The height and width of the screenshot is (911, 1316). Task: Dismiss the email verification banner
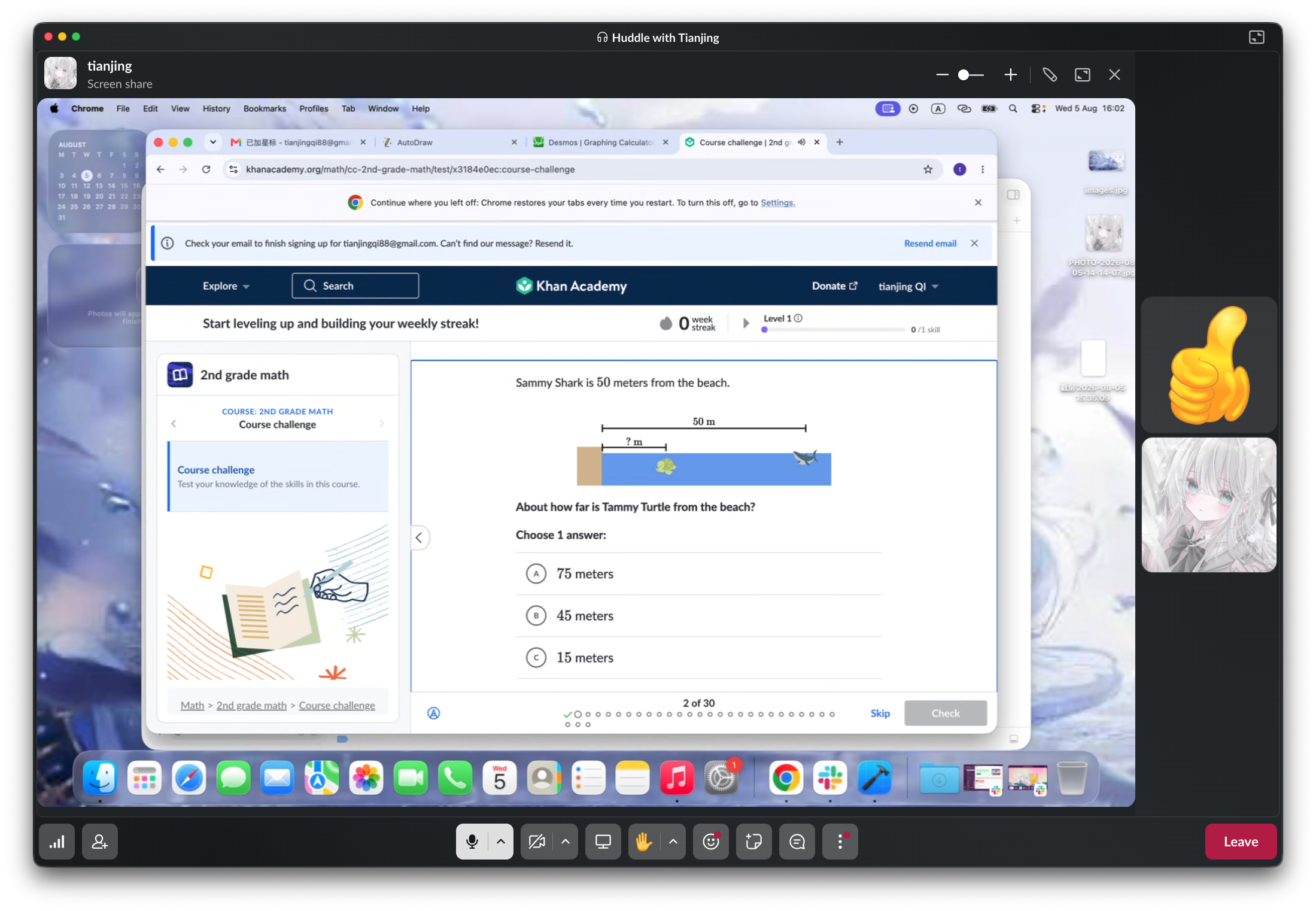pos(974,243)
